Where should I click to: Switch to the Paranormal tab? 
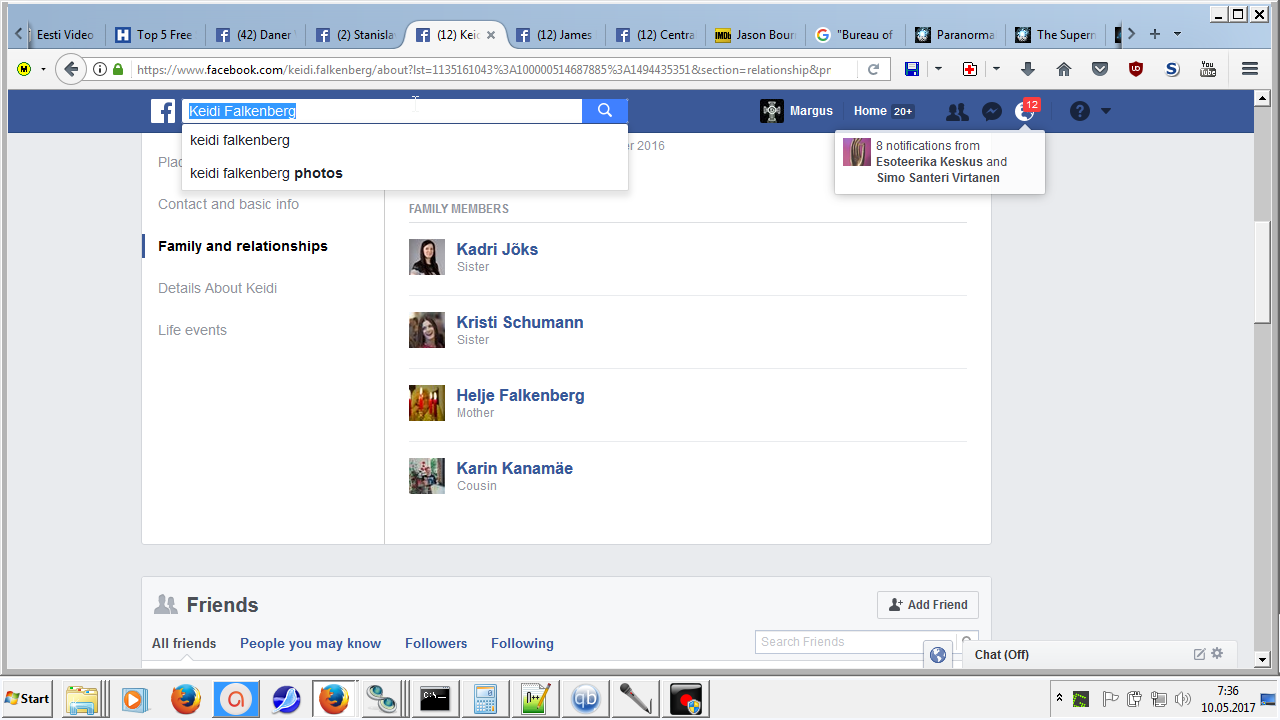pyautogui.click(x=956, y=35)
